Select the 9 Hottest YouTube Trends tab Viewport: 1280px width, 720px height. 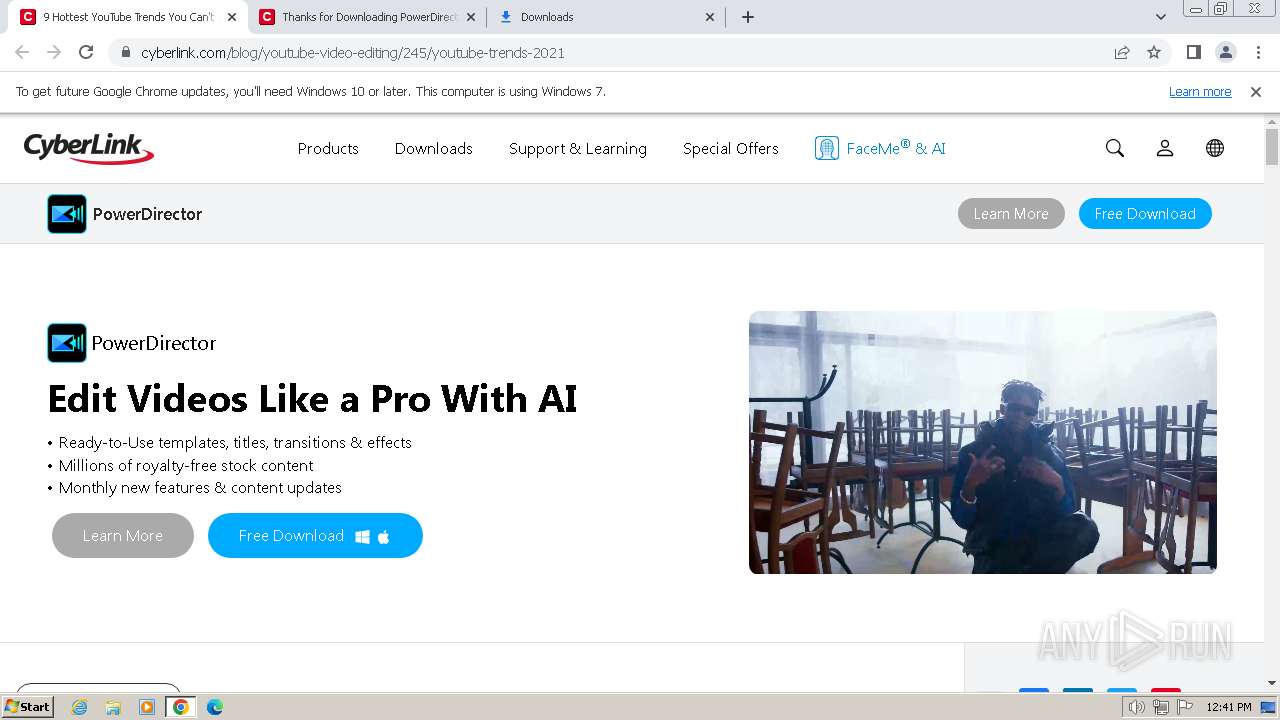pyautogui.click(x=126, y=17)
